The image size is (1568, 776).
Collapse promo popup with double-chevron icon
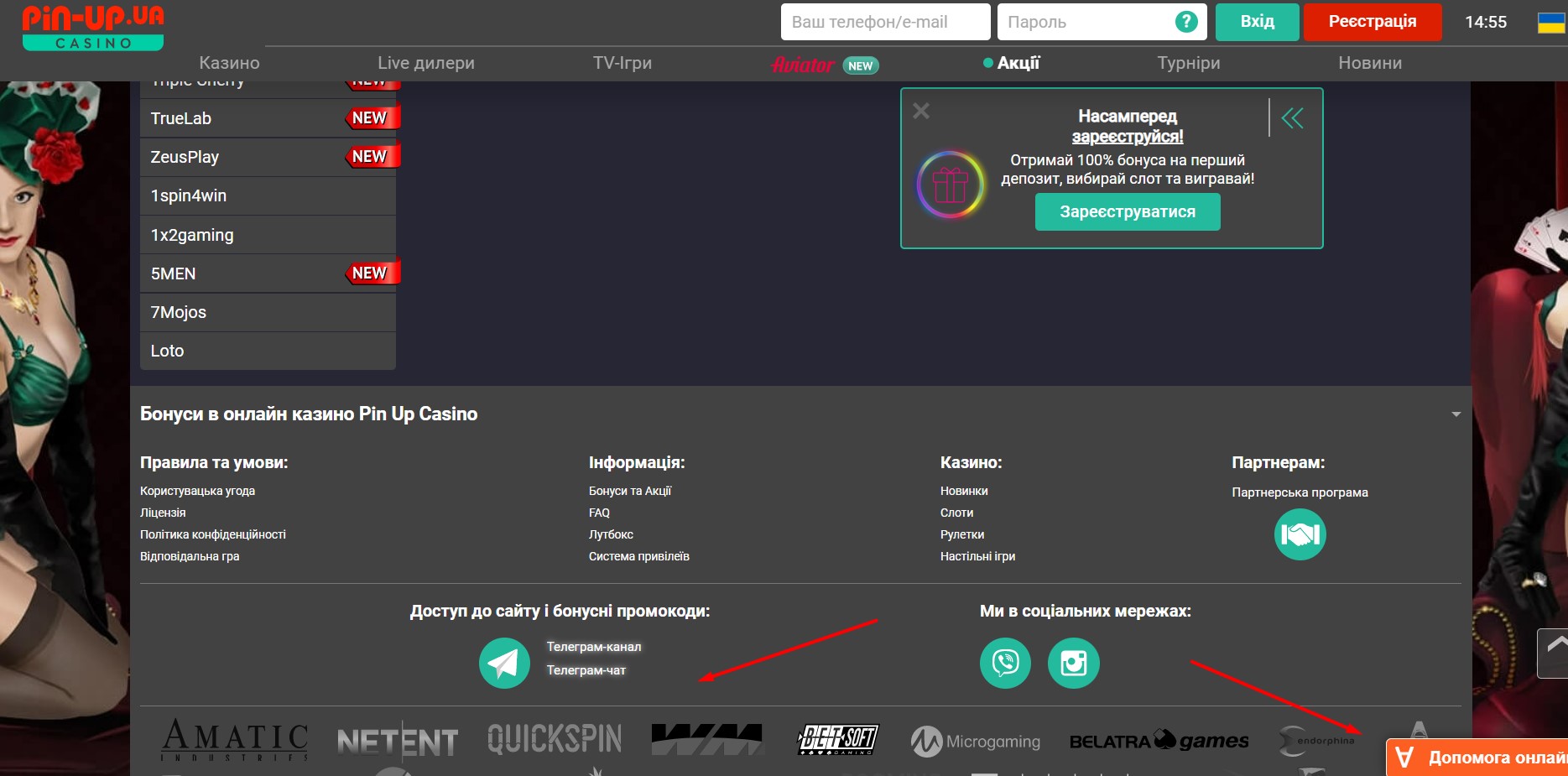1292,118
